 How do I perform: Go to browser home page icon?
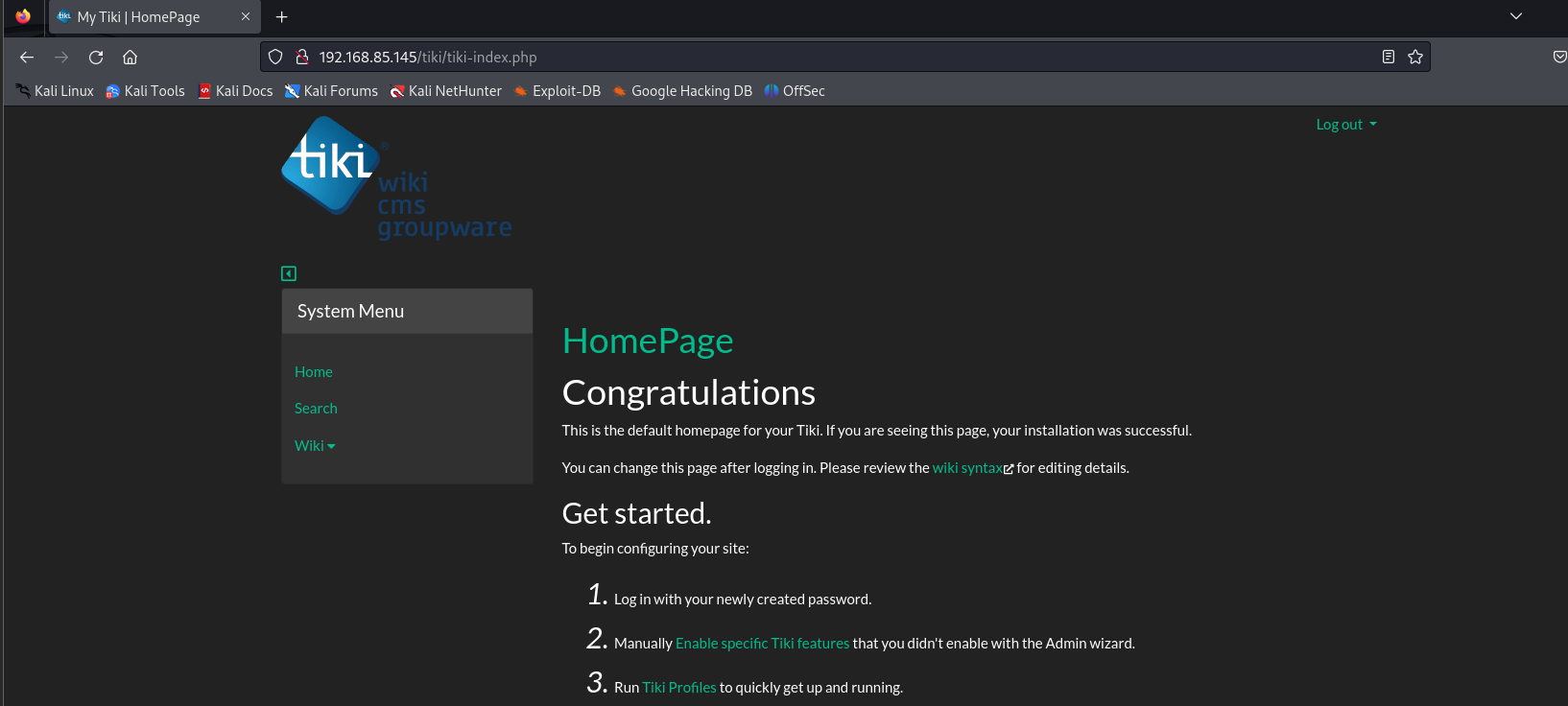(131, 58)
